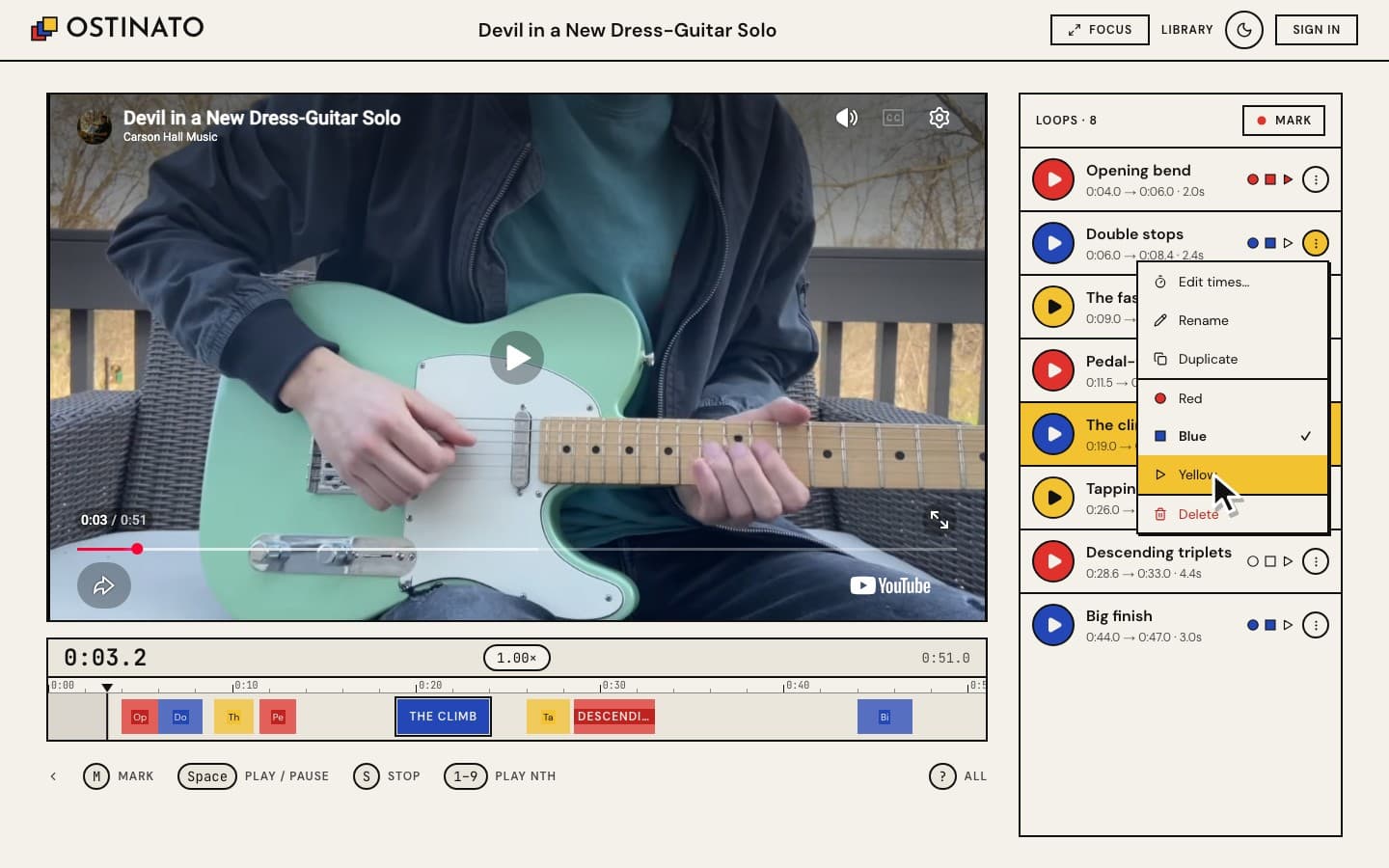
Task: Open the Library
Action: coord(1186,30)
